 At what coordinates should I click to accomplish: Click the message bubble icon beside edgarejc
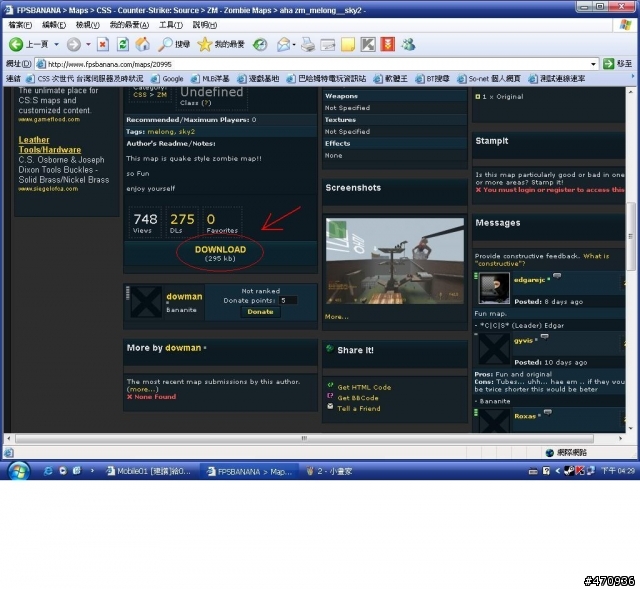[557, 276]
